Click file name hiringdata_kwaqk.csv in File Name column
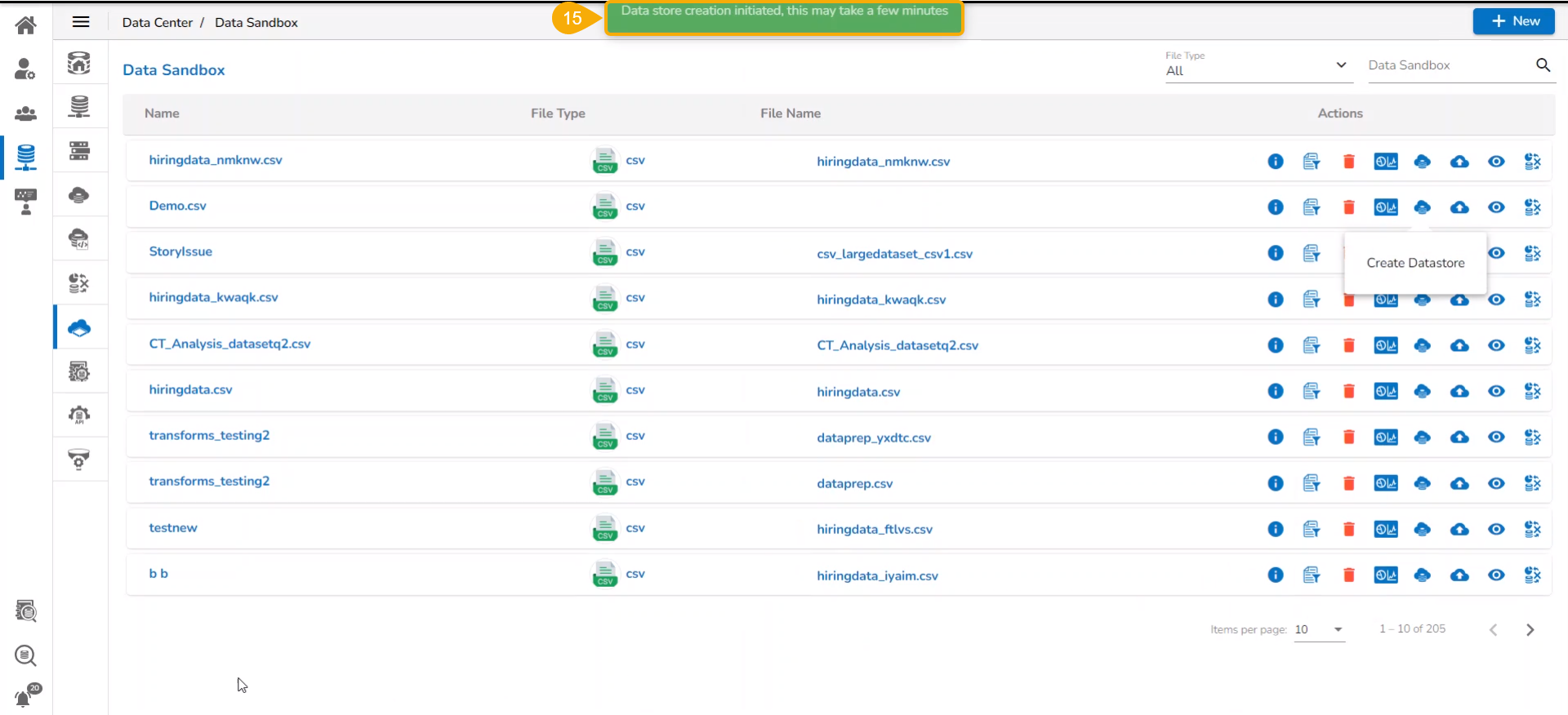 881,300
